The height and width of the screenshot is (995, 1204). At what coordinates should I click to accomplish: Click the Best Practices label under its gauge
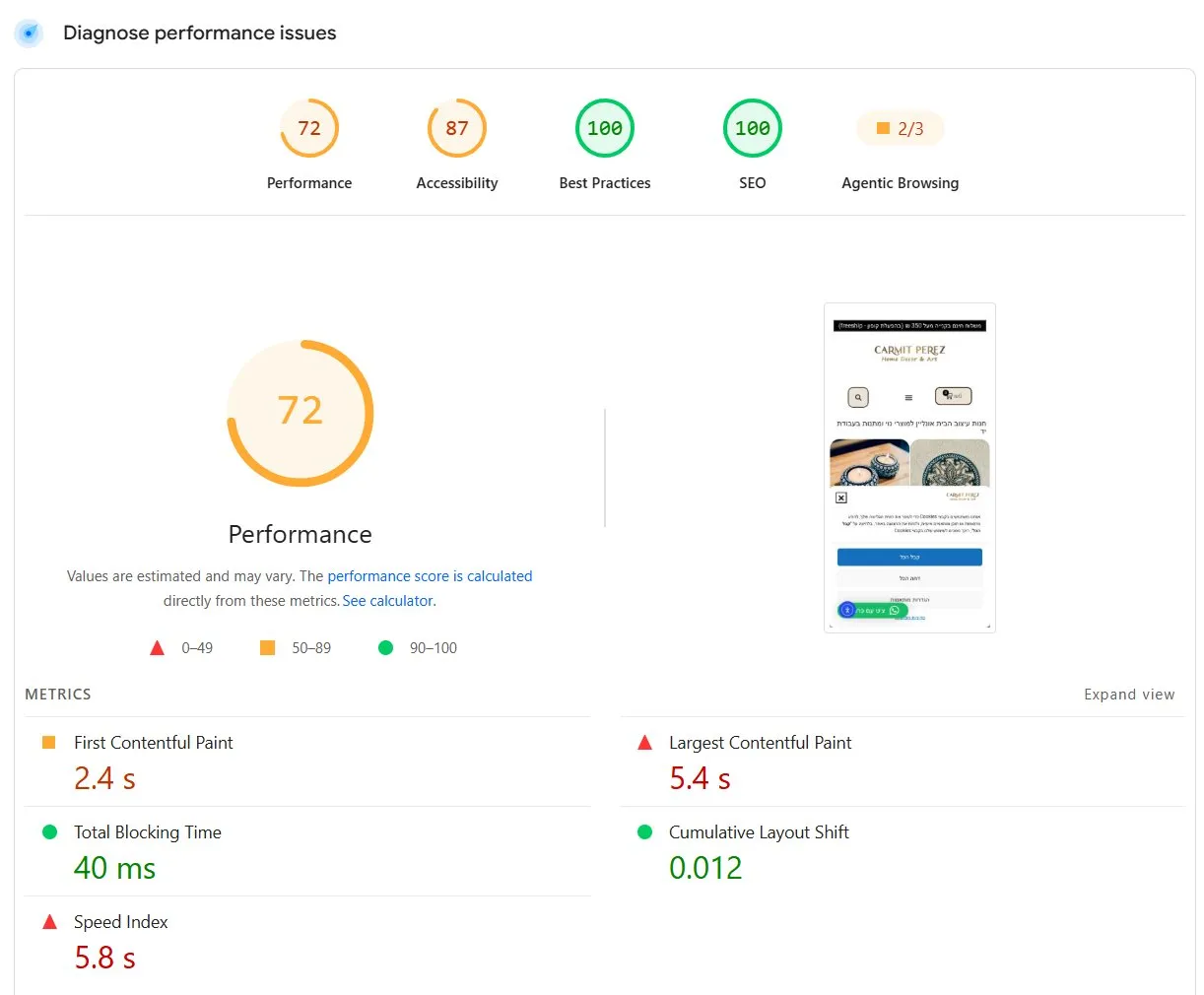click(605, 183)
